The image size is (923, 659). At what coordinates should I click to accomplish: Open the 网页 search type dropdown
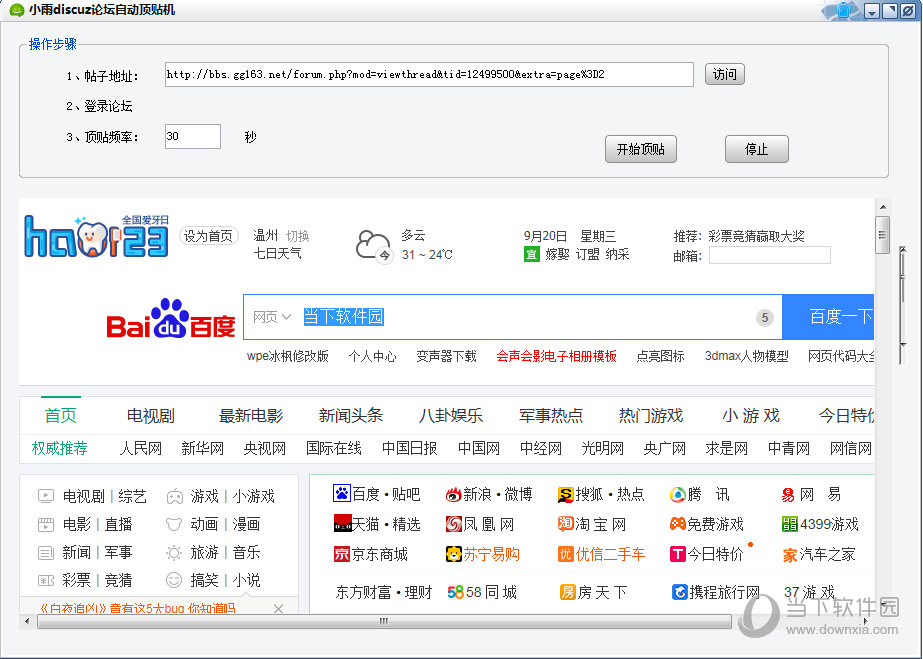(272, 317)
